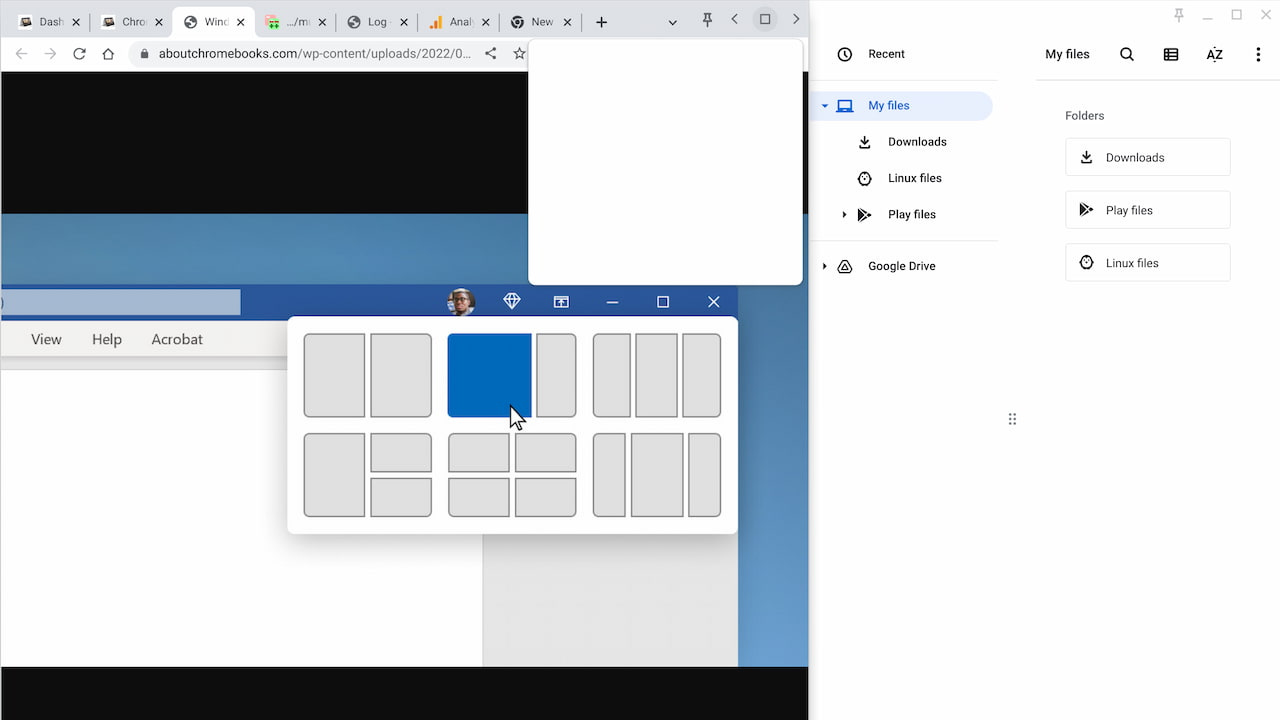Click the Chrome address bar URL

tap(314, 54)
